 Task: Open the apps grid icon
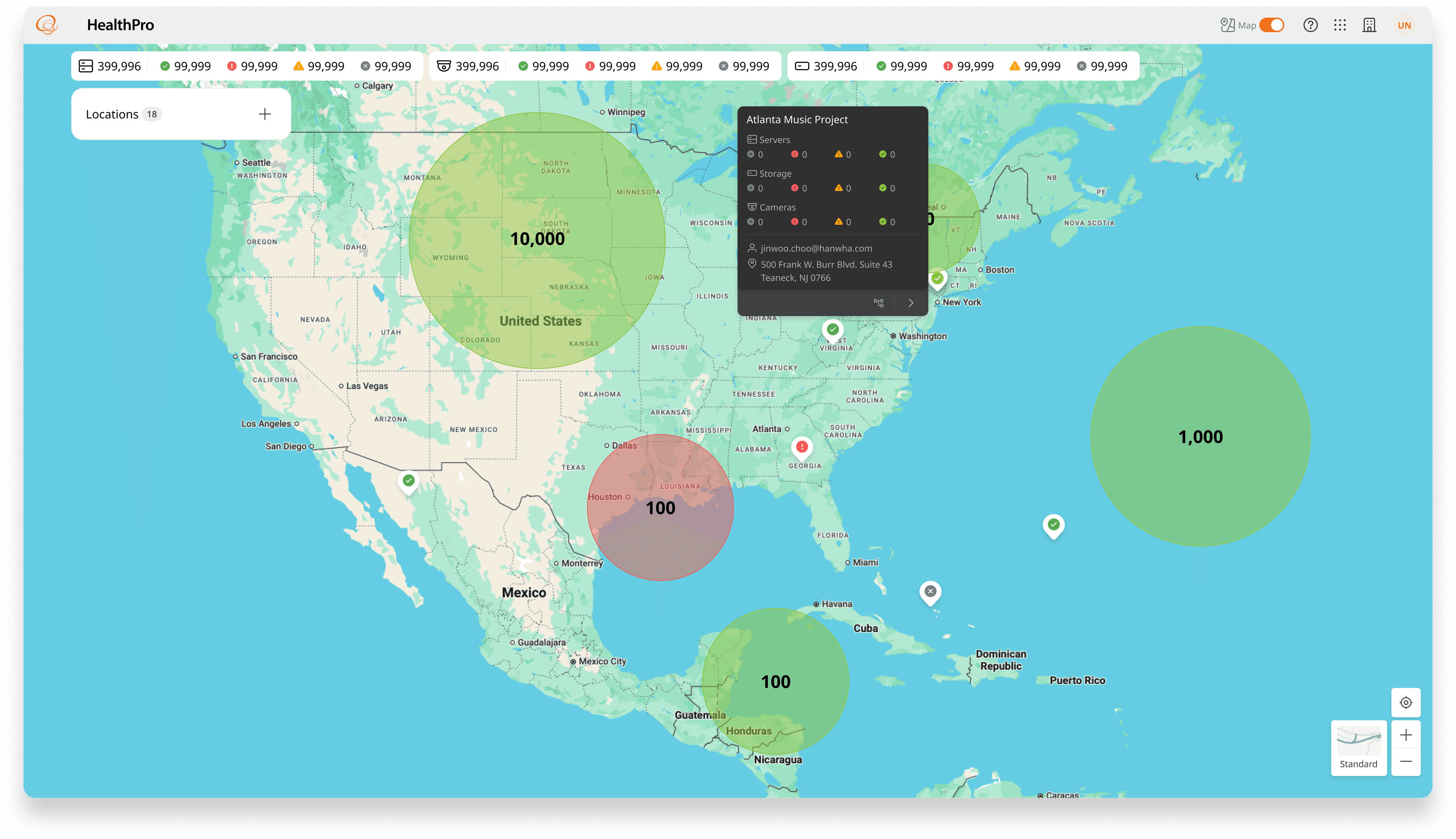tap(1340, 25)
